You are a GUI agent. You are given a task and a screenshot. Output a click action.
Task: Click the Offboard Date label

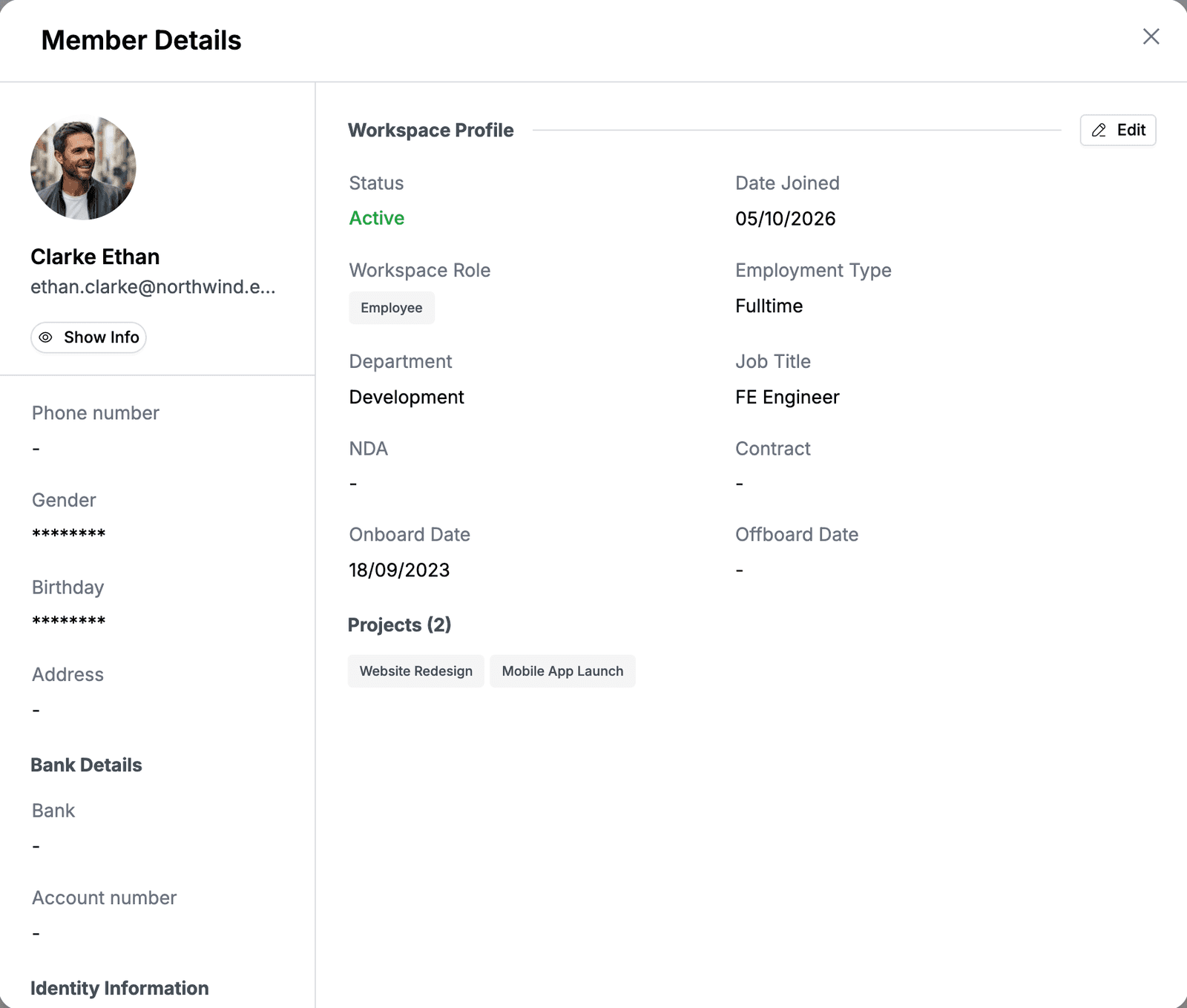pyautogui.click(x=797, y=535)
